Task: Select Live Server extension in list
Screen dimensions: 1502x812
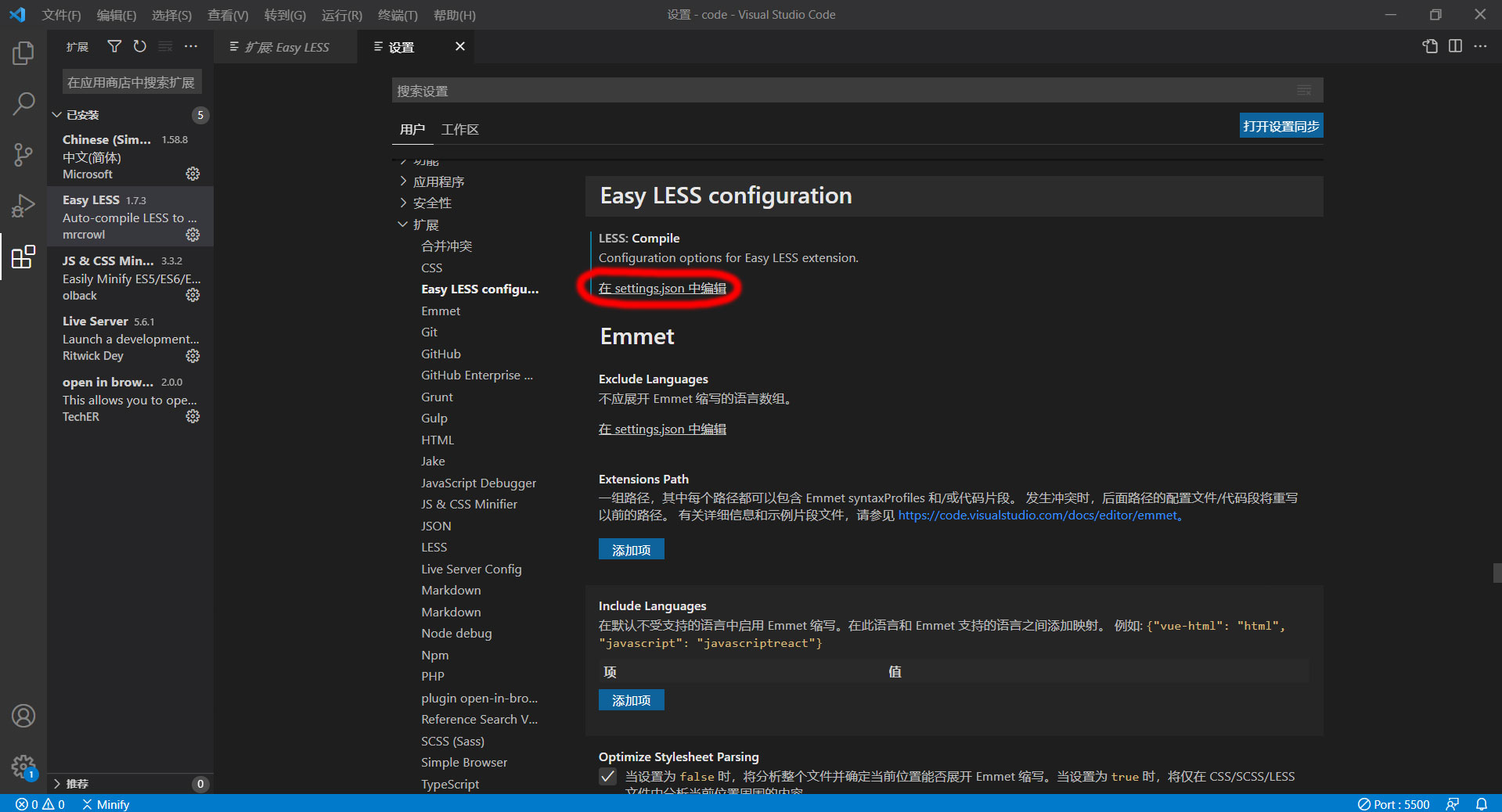Action: point(130,338)
